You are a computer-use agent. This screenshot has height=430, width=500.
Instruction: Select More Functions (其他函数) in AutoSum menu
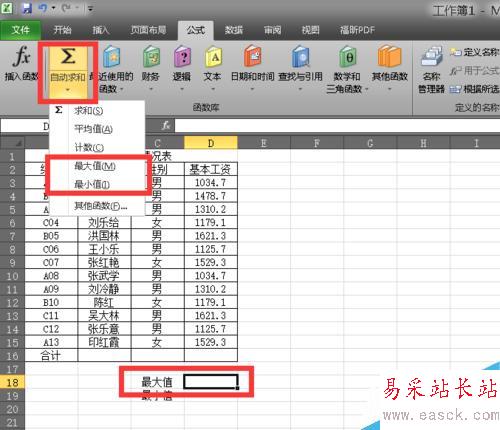[x=97, y=206]
